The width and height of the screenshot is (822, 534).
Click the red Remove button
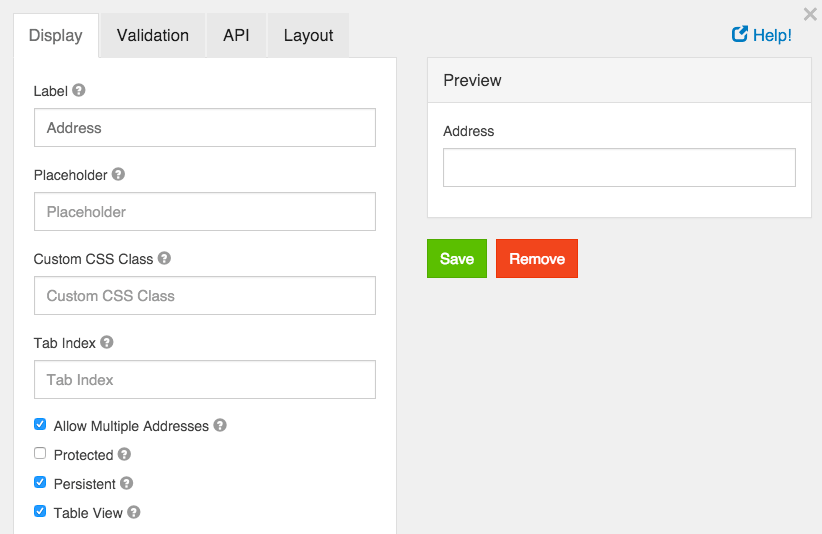pos(537,259)
